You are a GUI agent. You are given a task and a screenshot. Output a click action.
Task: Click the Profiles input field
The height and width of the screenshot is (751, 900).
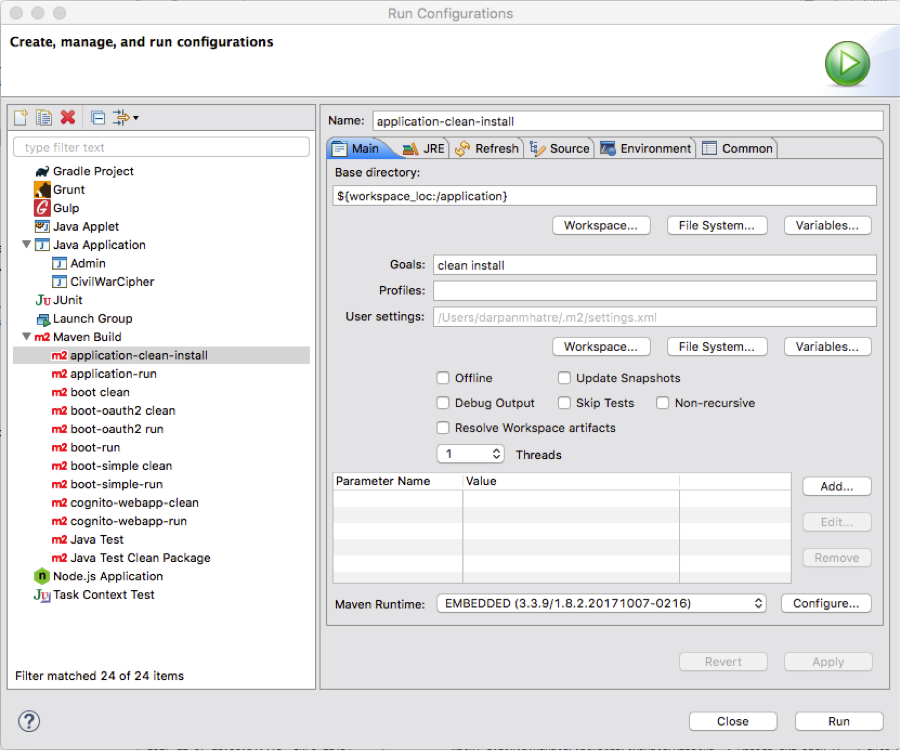click(x=655, y=291)
